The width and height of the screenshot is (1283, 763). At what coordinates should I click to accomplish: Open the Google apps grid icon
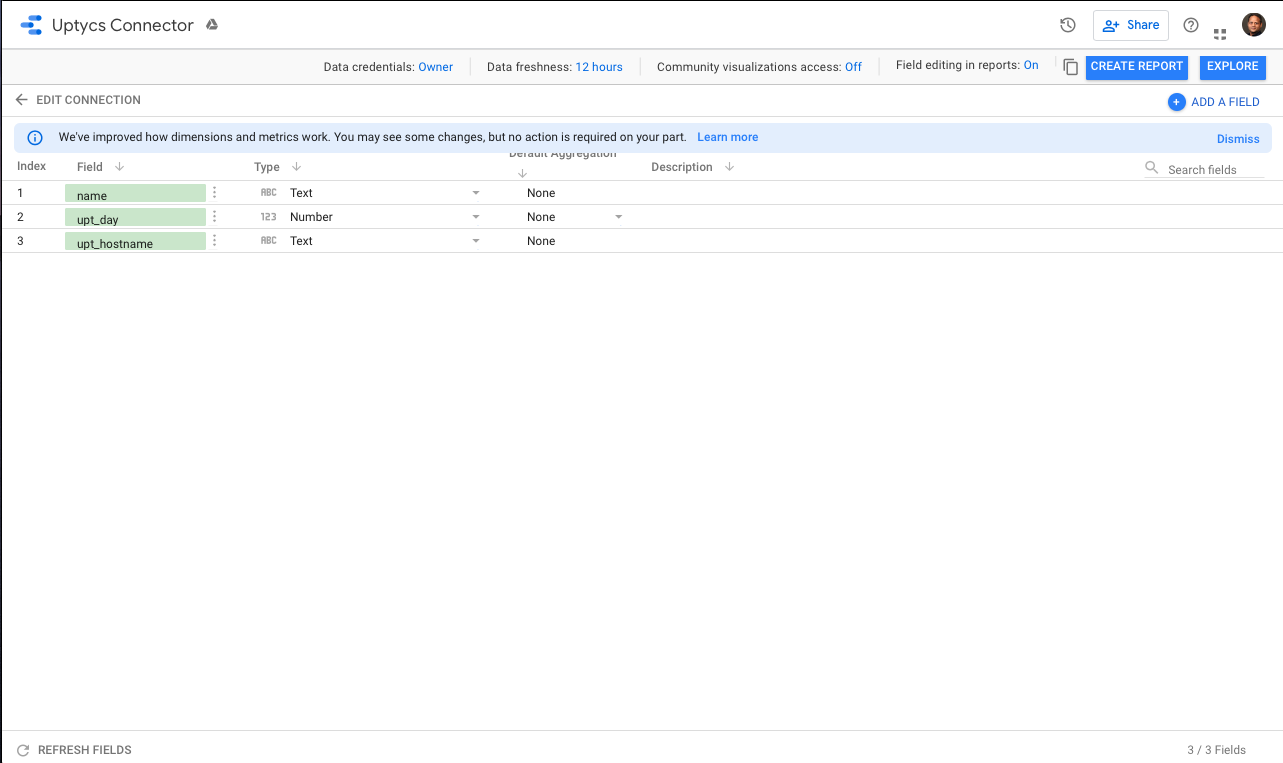point(1220,33)
